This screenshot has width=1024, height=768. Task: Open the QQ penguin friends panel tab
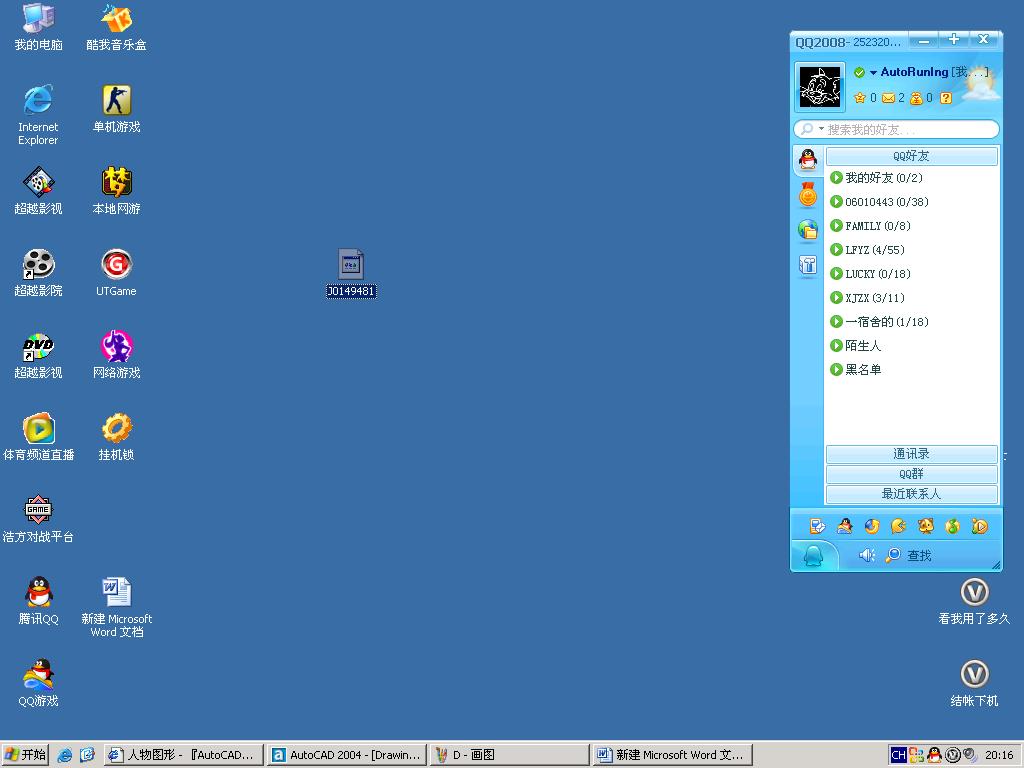coord(808,159)
